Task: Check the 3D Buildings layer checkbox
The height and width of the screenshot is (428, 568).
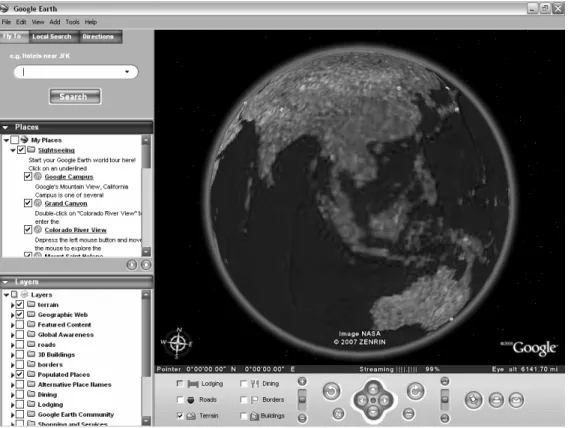Action: (20, 354)
